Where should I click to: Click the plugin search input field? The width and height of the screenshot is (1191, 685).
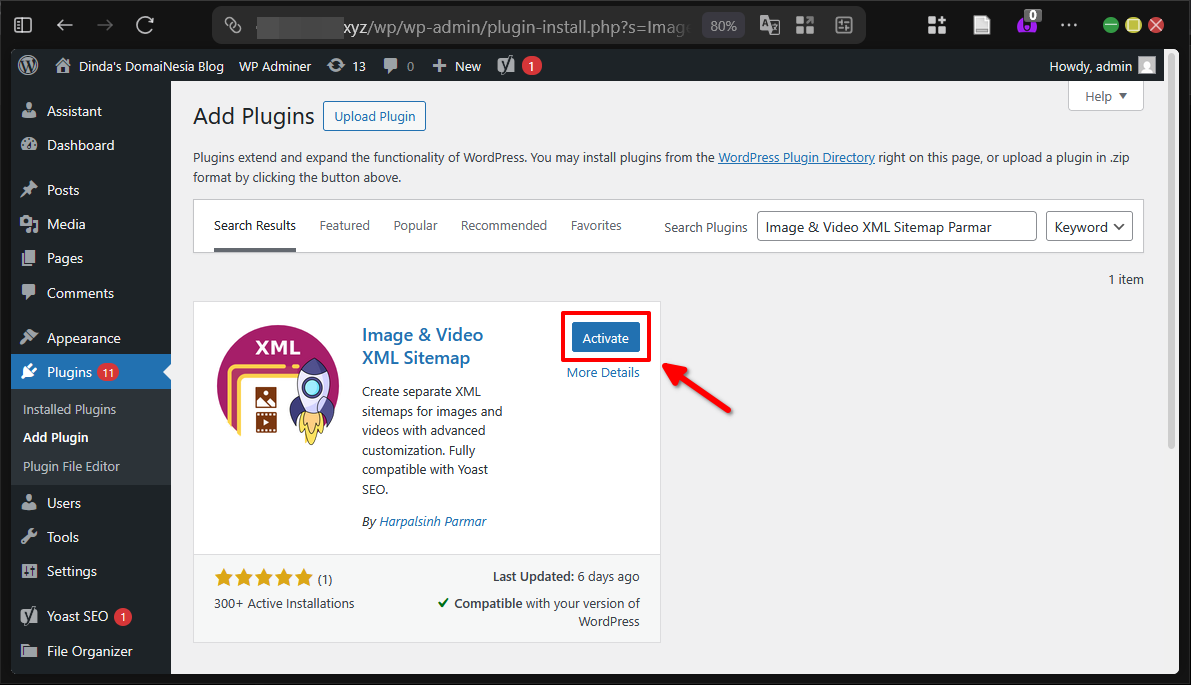click(x=895, y=226)
